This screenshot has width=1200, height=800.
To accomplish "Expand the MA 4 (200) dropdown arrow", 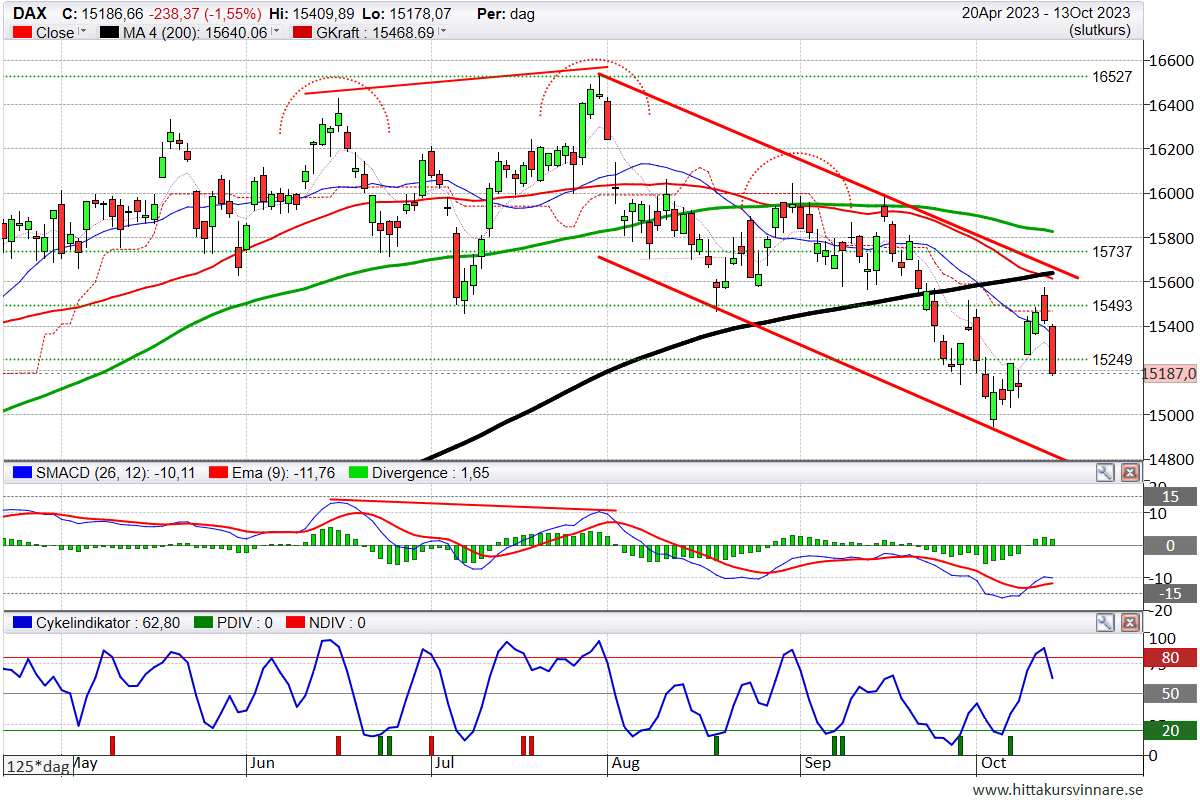I will (x=277, y=32).
